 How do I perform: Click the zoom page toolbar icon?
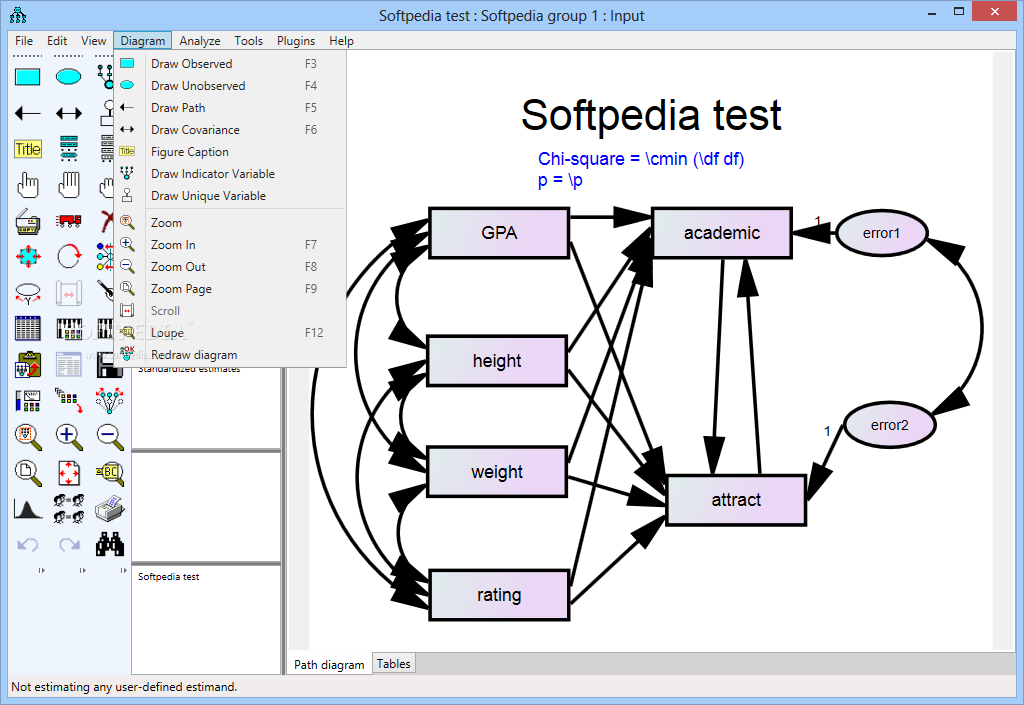[27, 473]
